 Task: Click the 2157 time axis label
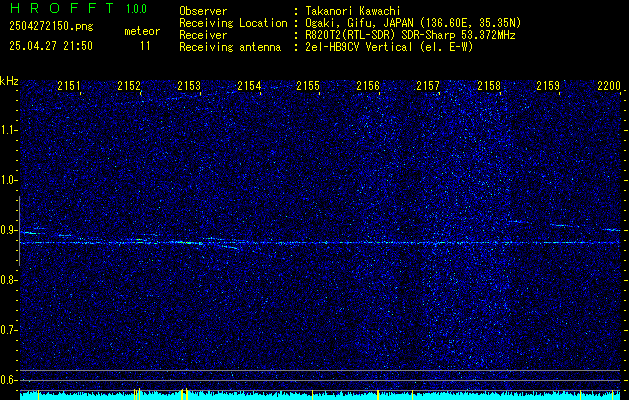428,85
